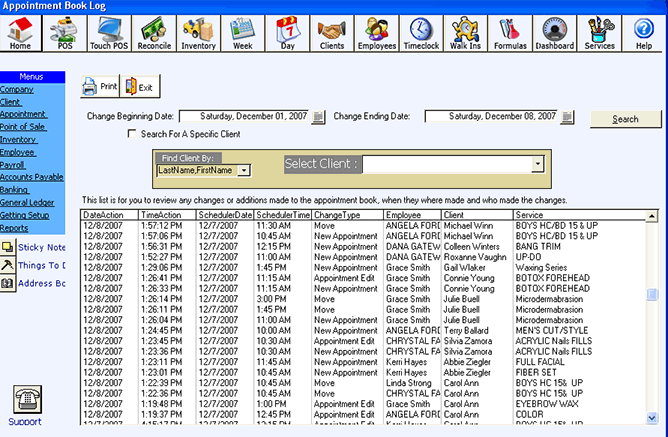Open the Formulas bottles icon
Screen dimensions: 668x437
[510, 33]
